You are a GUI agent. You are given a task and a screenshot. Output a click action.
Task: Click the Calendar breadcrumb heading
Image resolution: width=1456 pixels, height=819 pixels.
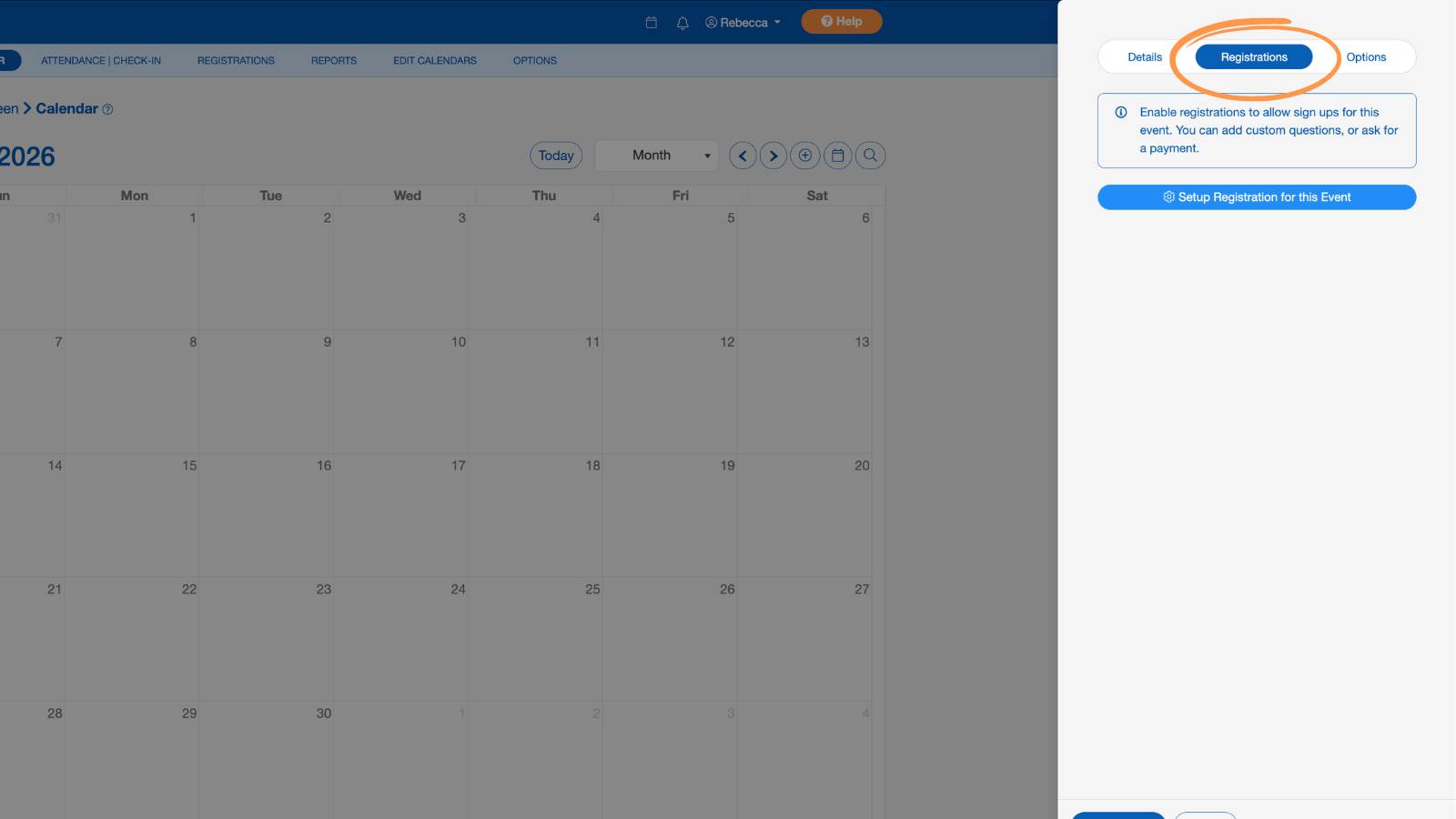[66, 108]
